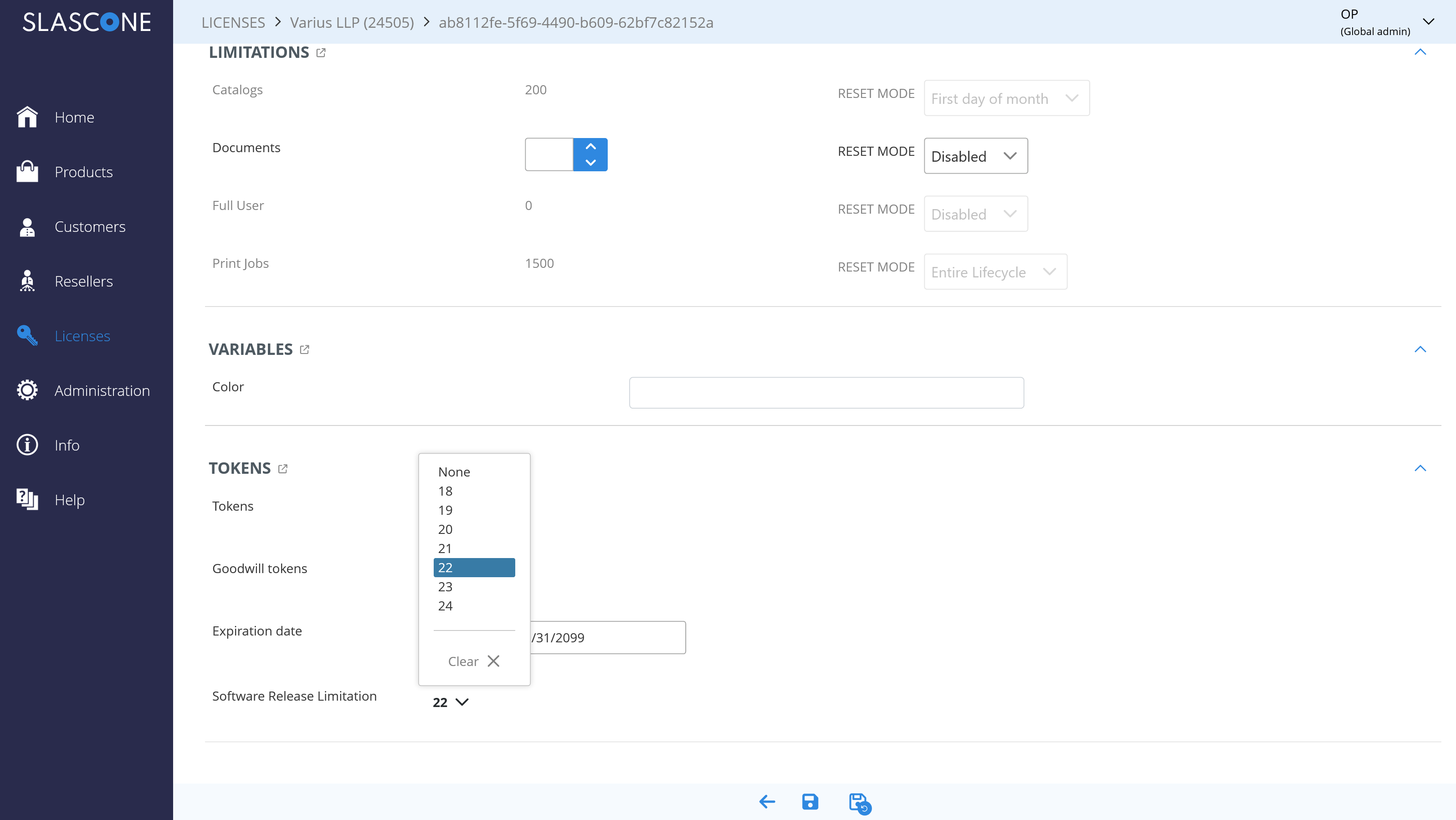Click the X beside Clear
The height and width of the screenshot is (820, 1456).
coord(493,661)
